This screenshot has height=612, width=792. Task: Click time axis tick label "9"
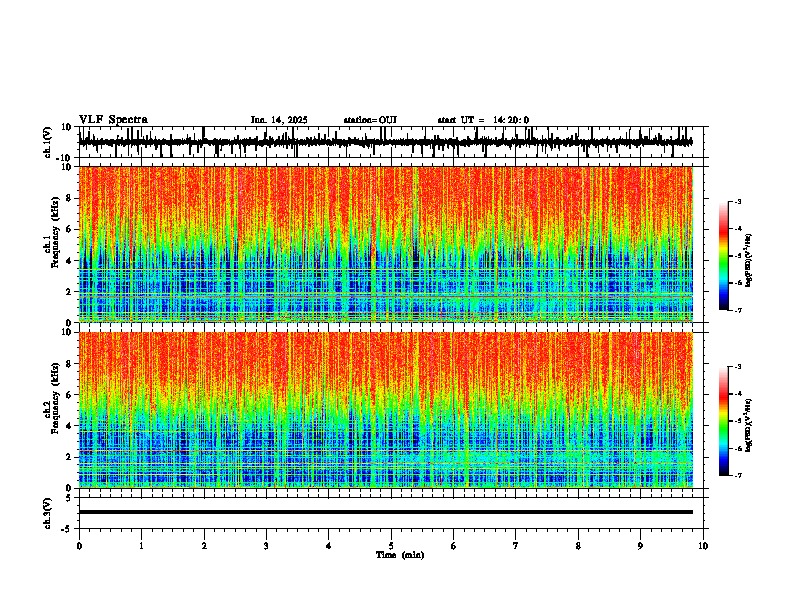click(640, 546)
